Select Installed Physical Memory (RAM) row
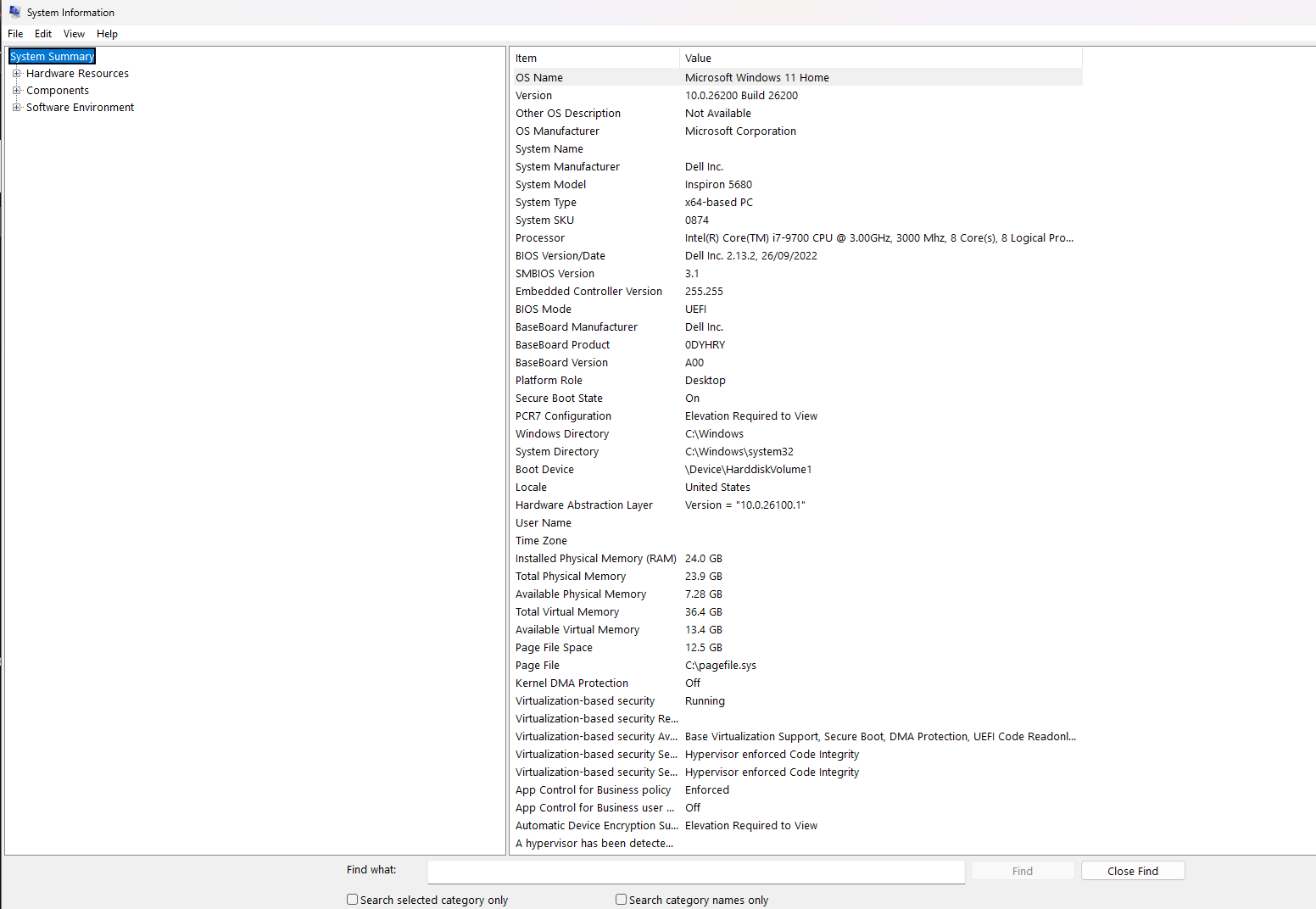The height and width of the screenshot is (909, 1316). point(796,558)
